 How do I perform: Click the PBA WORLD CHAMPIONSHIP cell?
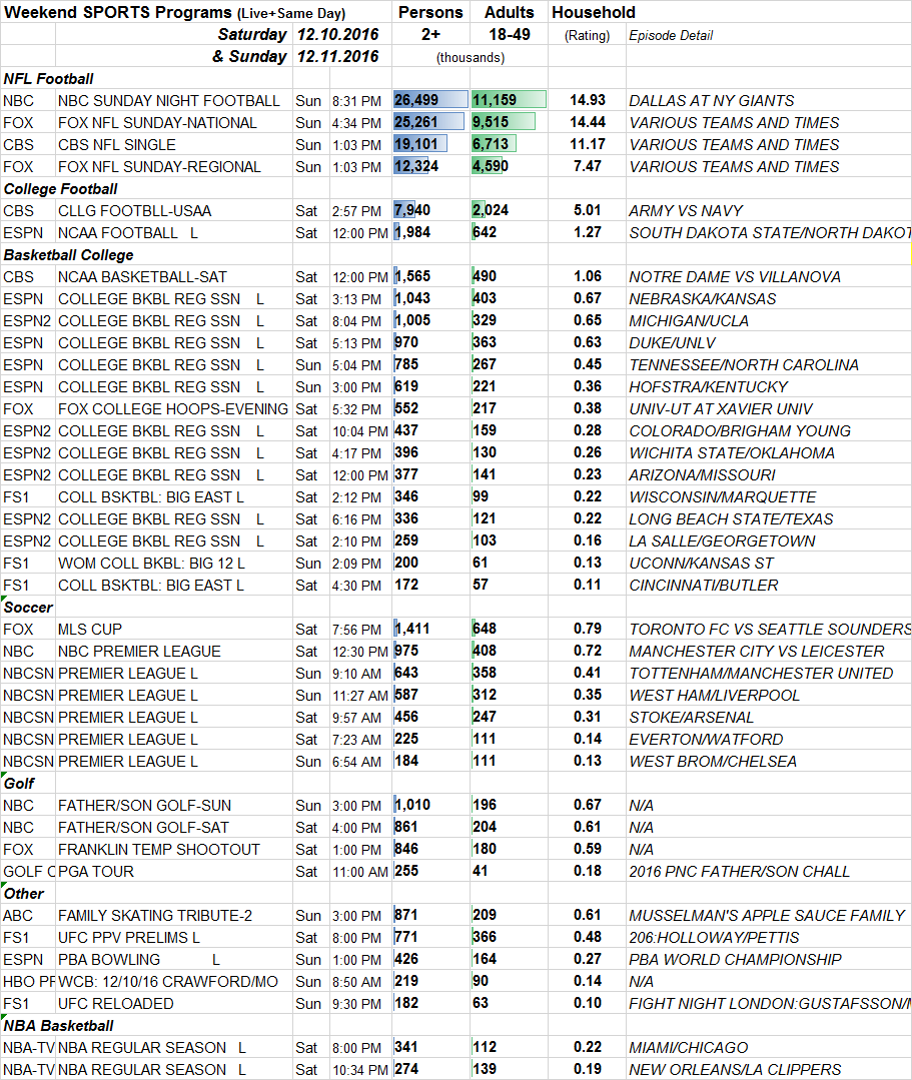pos(735,959)
